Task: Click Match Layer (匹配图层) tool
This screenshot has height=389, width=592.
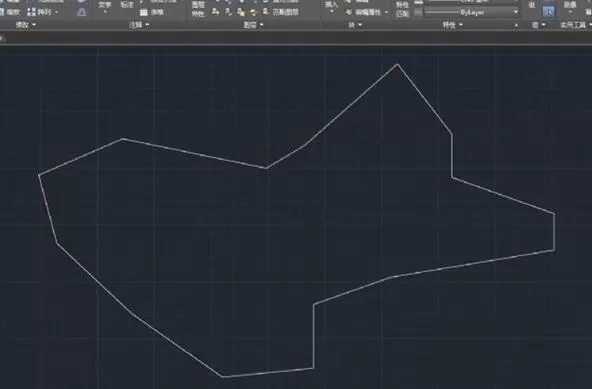Action: click(x=281, y=12)
